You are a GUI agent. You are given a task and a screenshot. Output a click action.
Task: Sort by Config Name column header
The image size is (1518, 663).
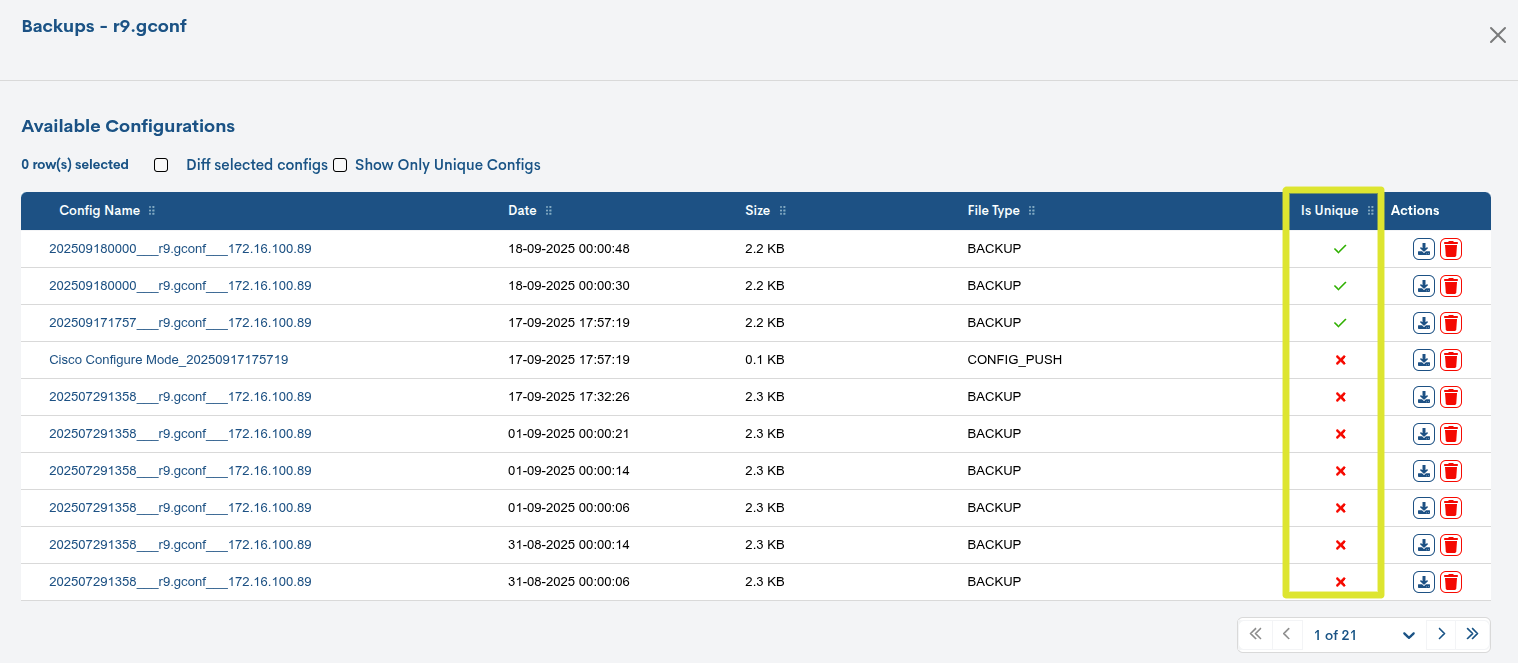coord(99,211)
